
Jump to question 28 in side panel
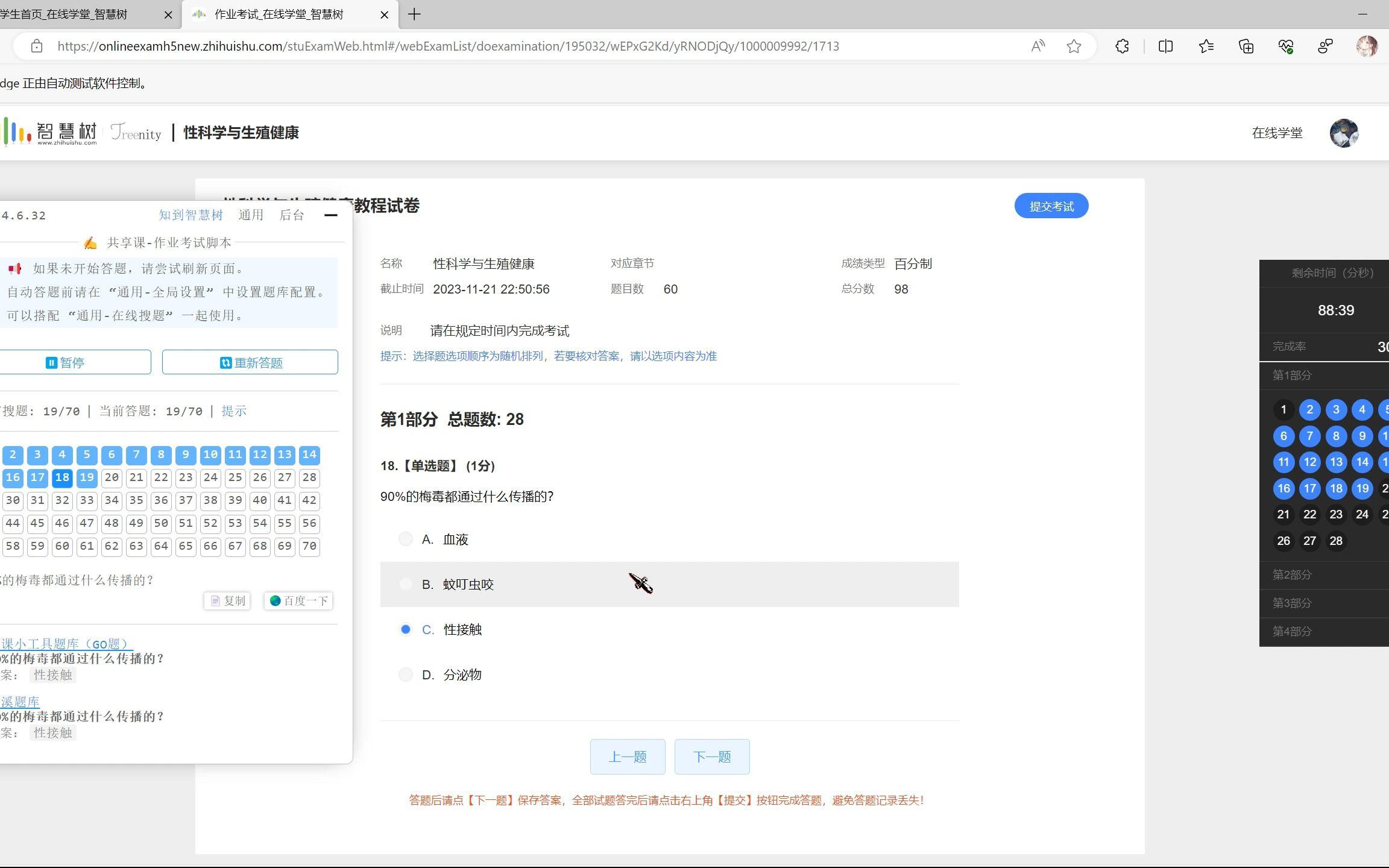coord(1336,541)
